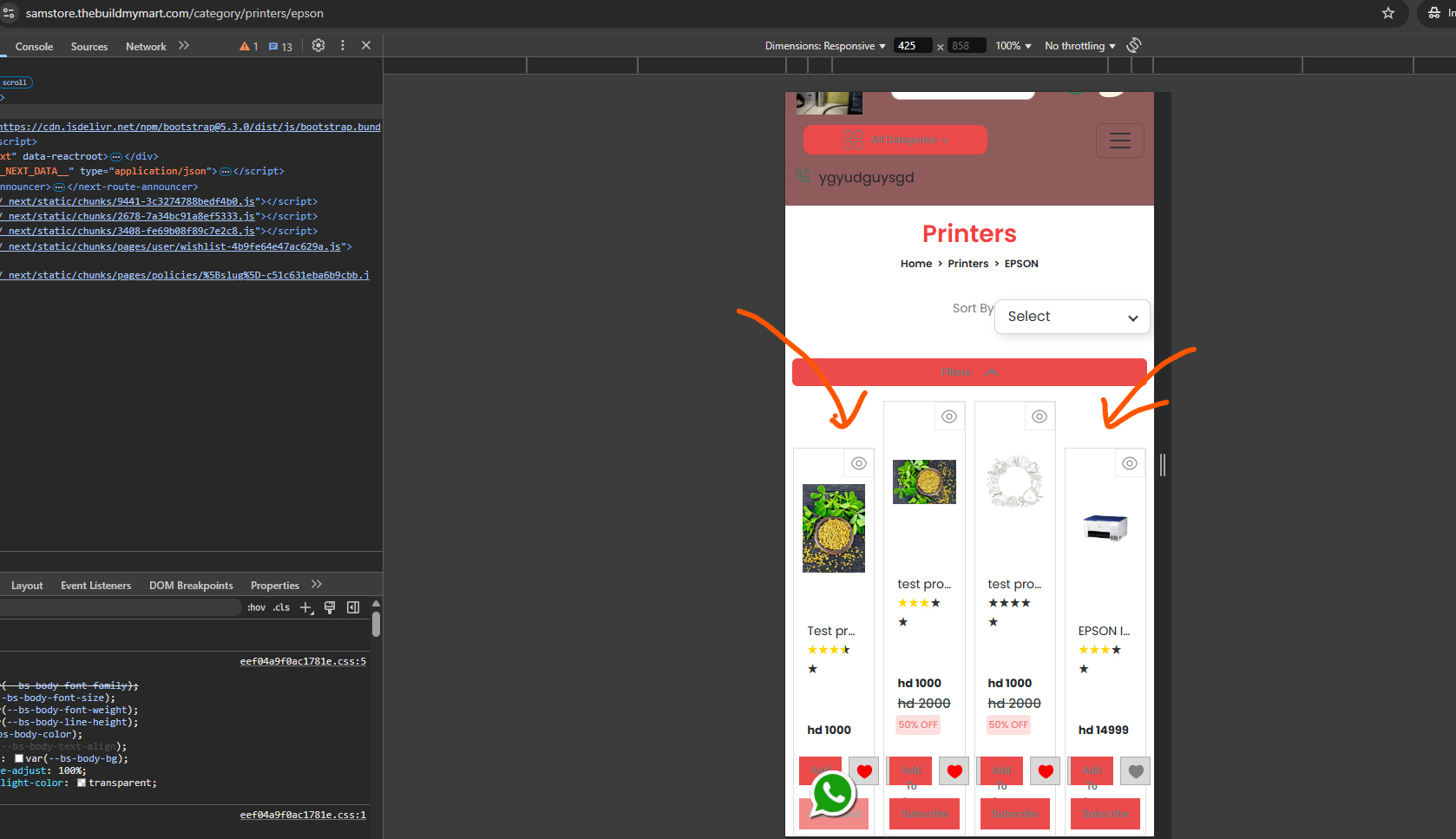The width and height of the screenshot is (1456, 839).
Task: Open the DOM Breakpoints tab
Action: [x=191, y=586]
